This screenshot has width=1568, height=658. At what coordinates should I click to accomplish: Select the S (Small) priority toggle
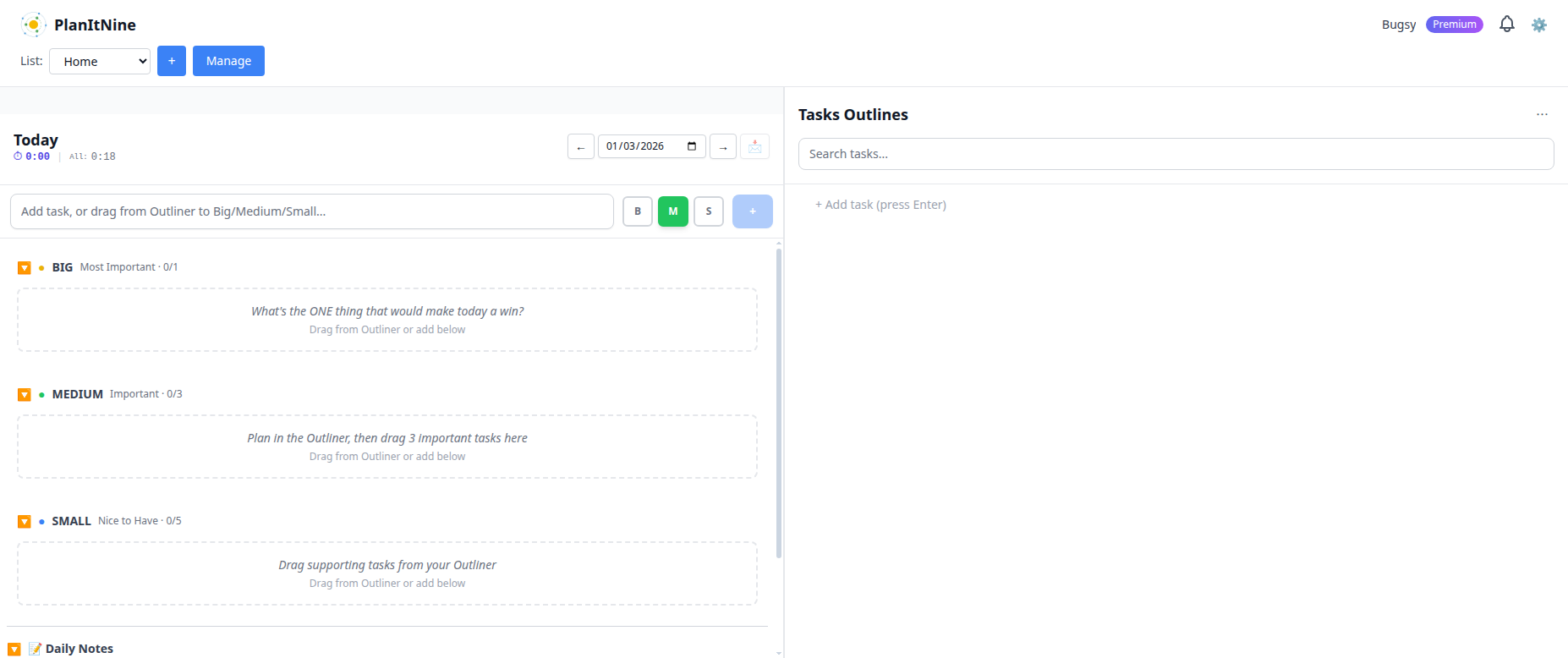pyautogui.click(x=709, y=211)
